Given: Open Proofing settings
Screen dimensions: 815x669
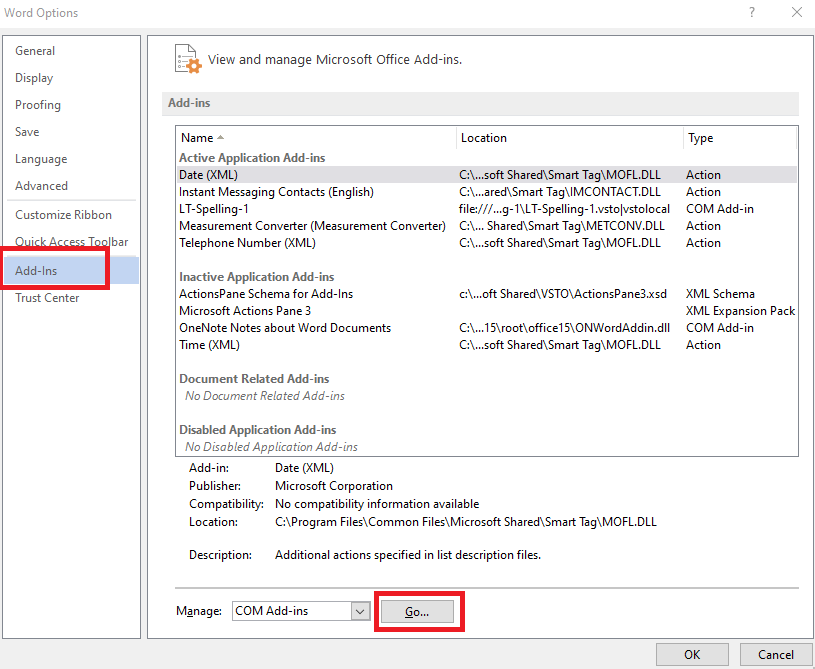Looking at the screenshot, I should tap(37, 105).
